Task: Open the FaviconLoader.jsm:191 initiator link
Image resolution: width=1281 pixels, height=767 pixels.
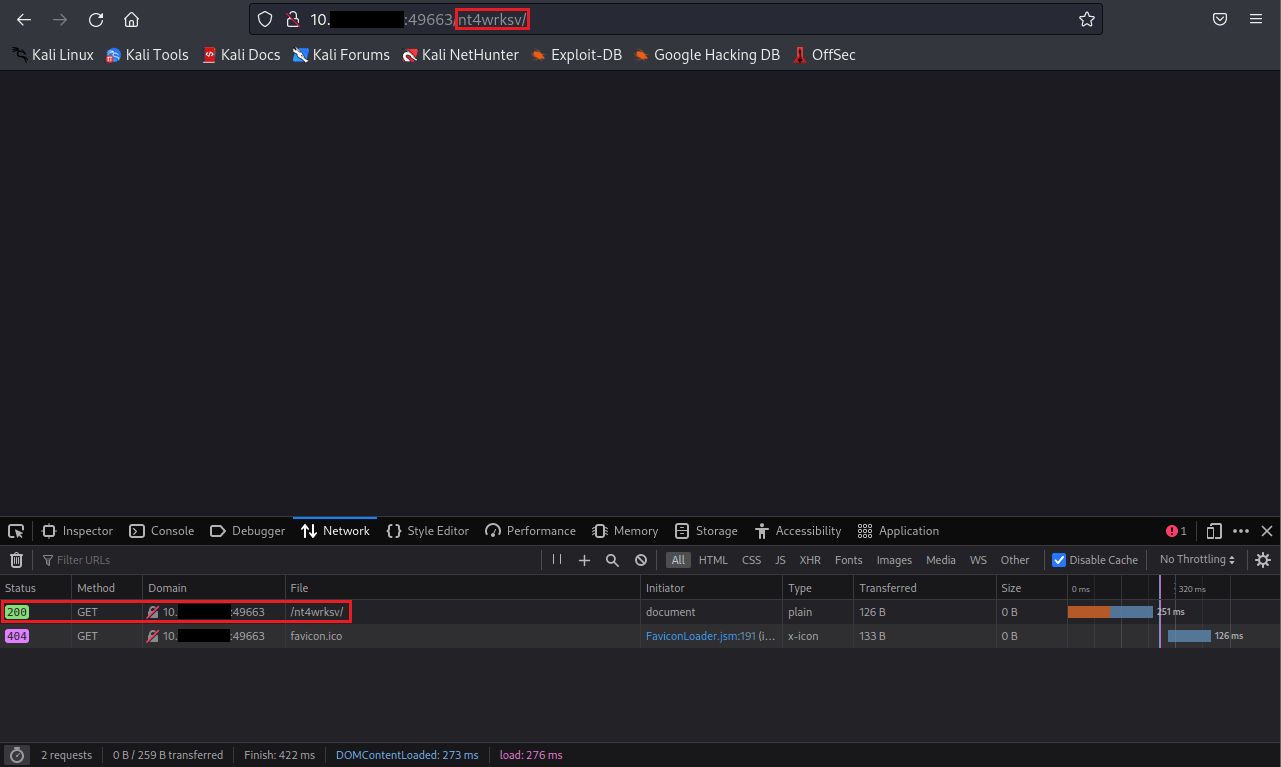Action: coord(700,636)
